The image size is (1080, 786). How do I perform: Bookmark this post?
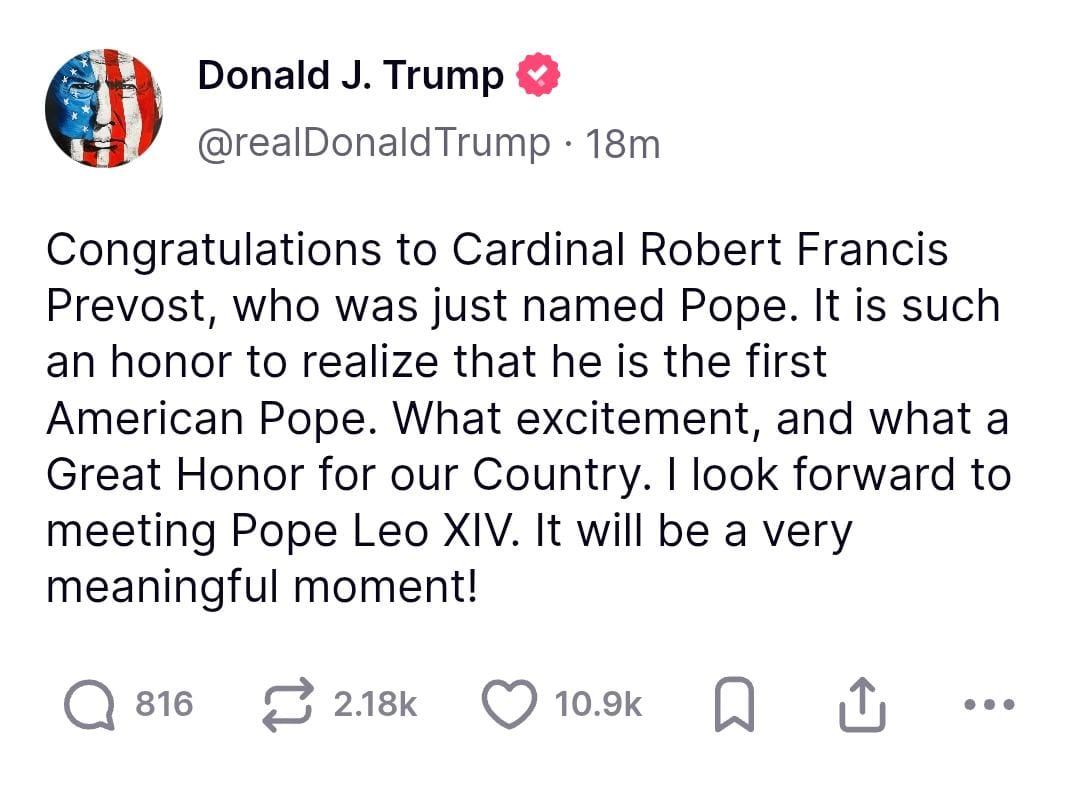click(734, 706)
